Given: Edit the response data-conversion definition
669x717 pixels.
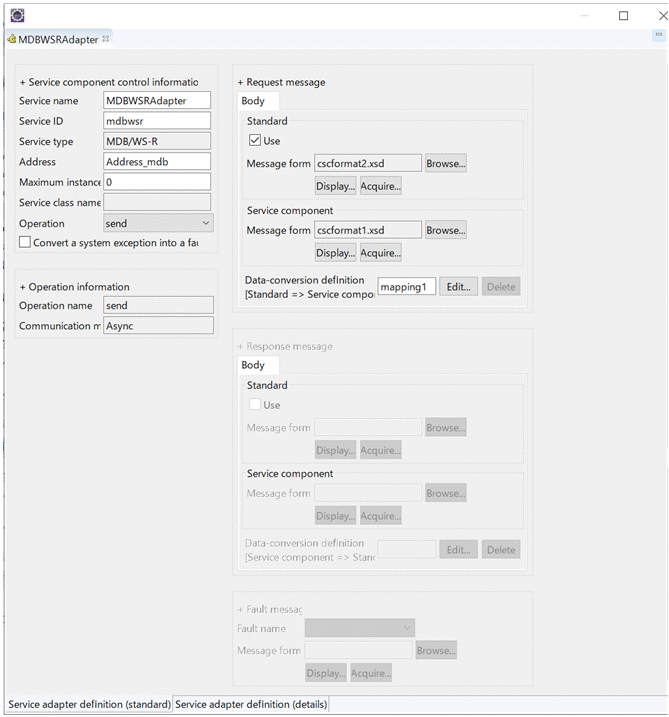Looking at the screenshot, I should (x=459, y=550).
